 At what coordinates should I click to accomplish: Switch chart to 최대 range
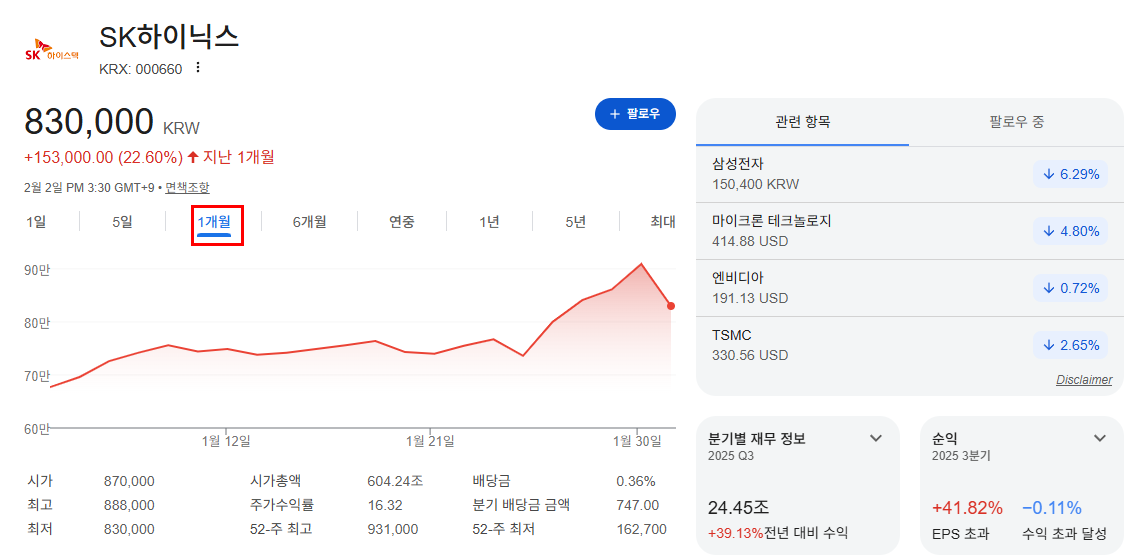663,222
